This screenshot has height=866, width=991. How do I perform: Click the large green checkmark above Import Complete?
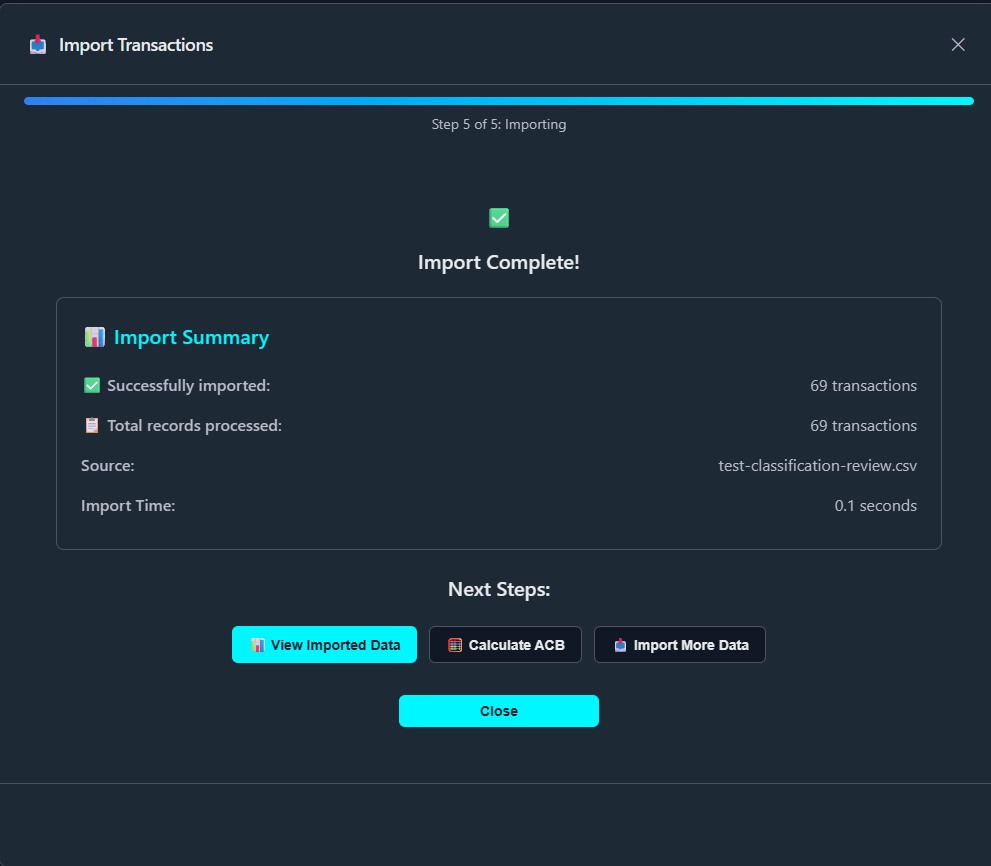[x=499, y=218]
